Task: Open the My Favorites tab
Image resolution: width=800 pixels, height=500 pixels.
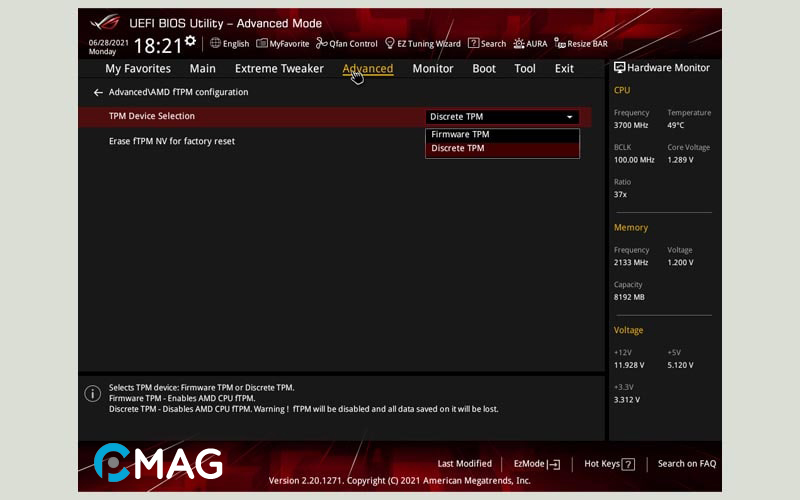Action: pos(138,68)
